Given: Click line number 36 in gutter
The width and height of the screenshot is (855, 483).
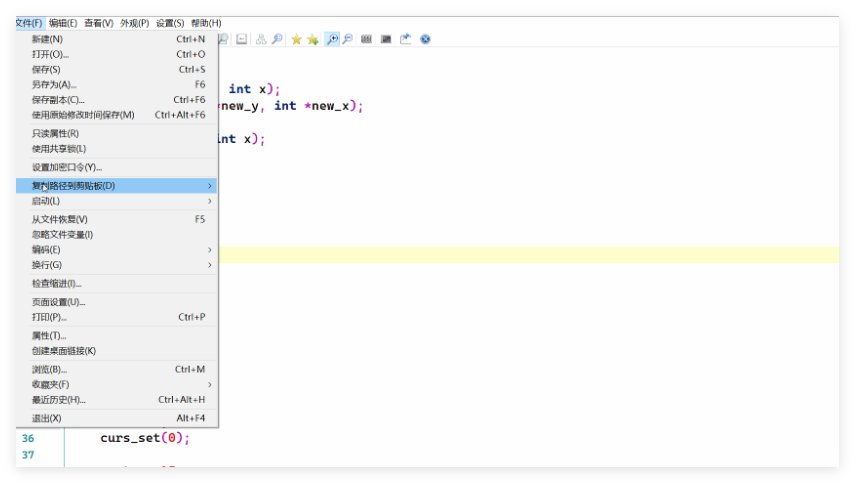Looking at the screenshot, I should 28,438.
